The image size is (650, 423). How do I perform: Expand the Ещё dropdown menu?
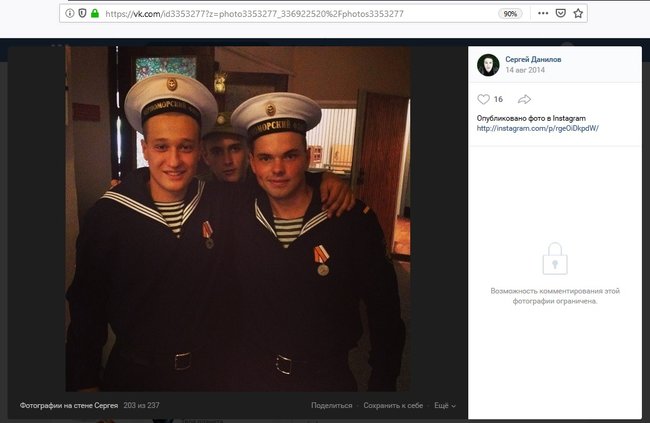click(x=445, y=406)
